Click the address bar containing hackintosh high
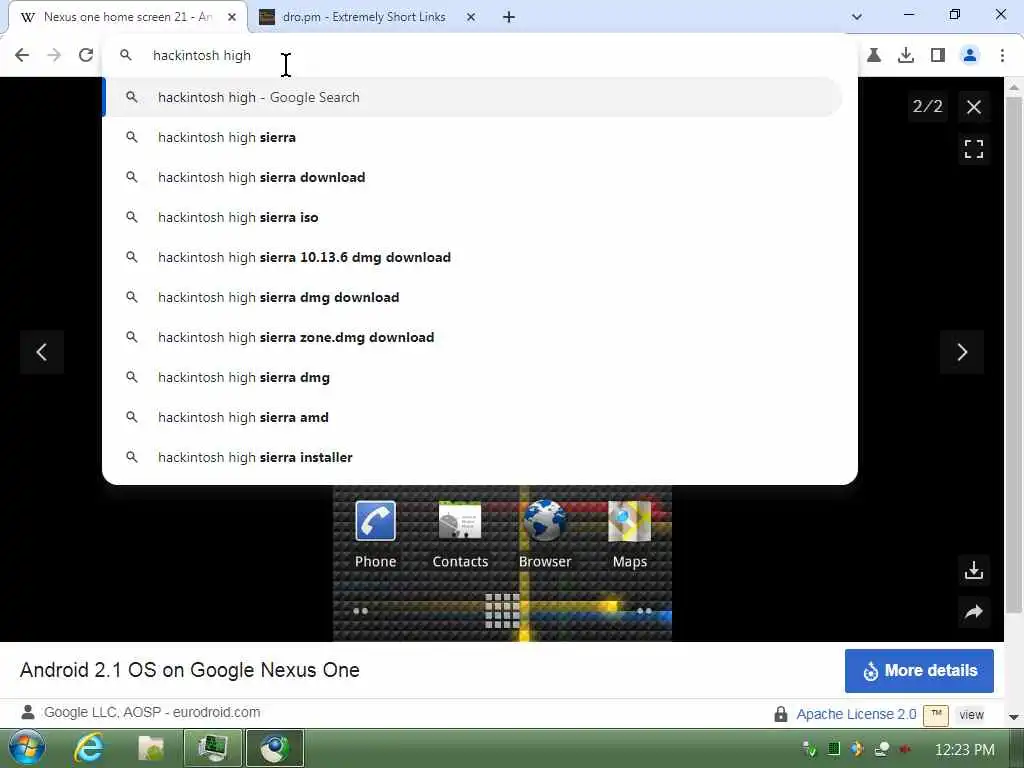Viewport: 1024px width, 768px height. coord(480,56)
